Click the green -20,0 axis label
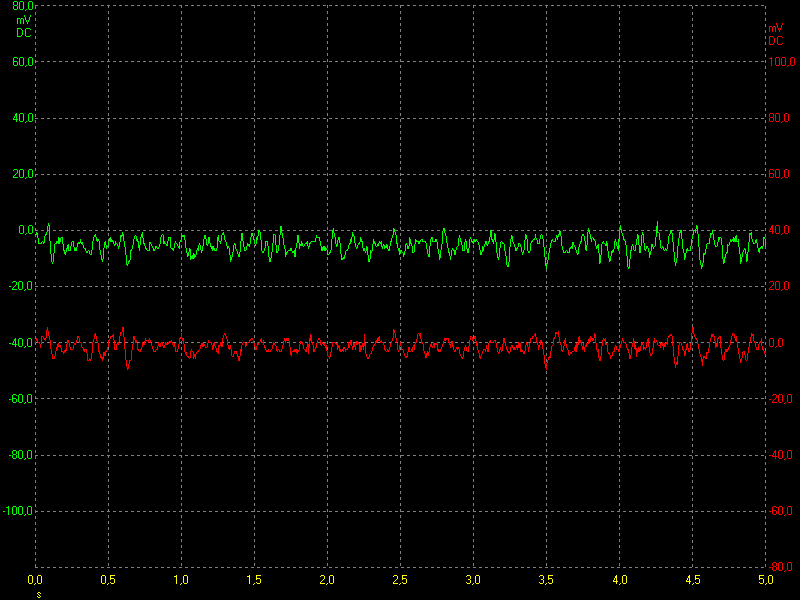The height and width of the screenshot is (600, 800). point(21,286)
